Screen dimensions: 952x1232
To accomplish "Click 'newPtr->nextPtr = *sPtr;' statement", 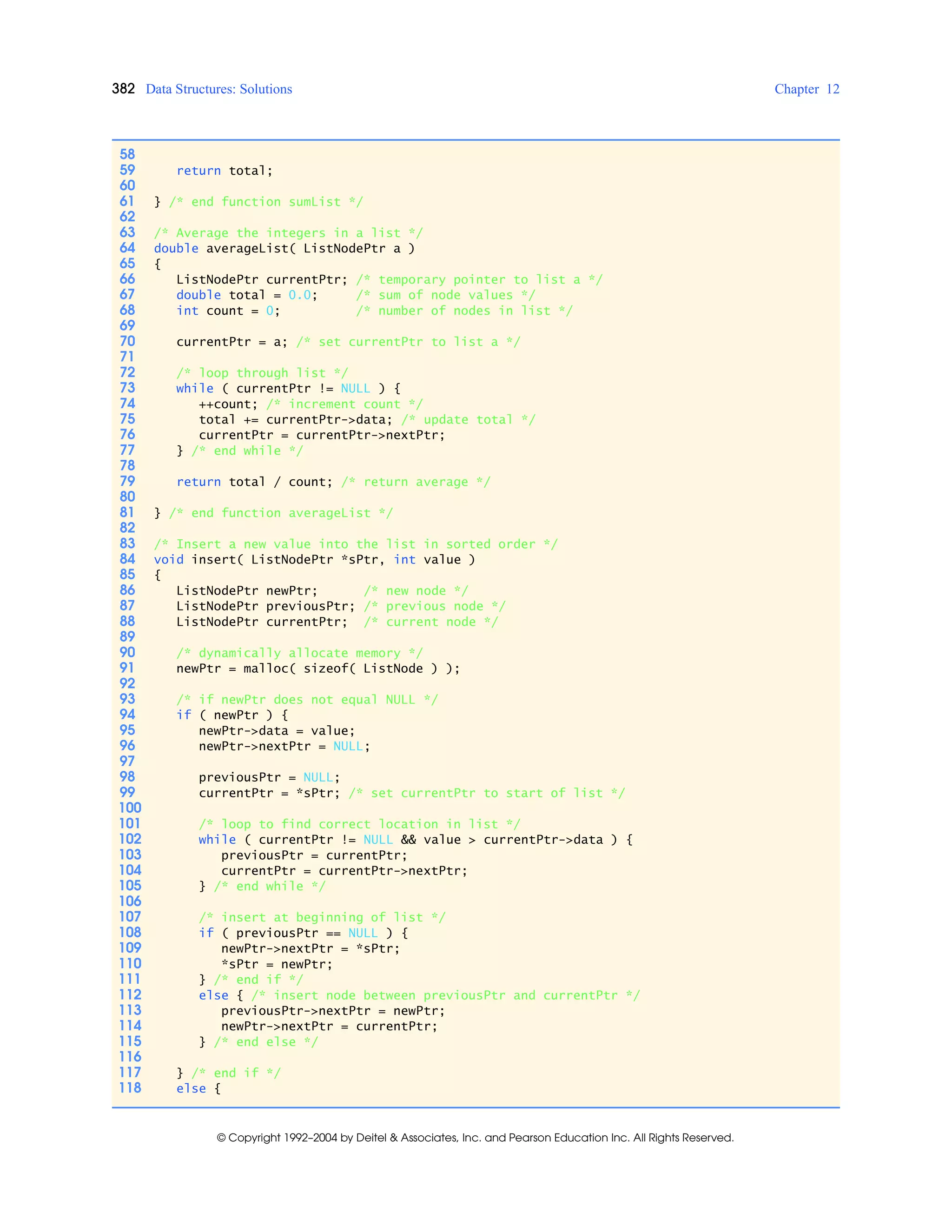I will click(x=311, y=949).
